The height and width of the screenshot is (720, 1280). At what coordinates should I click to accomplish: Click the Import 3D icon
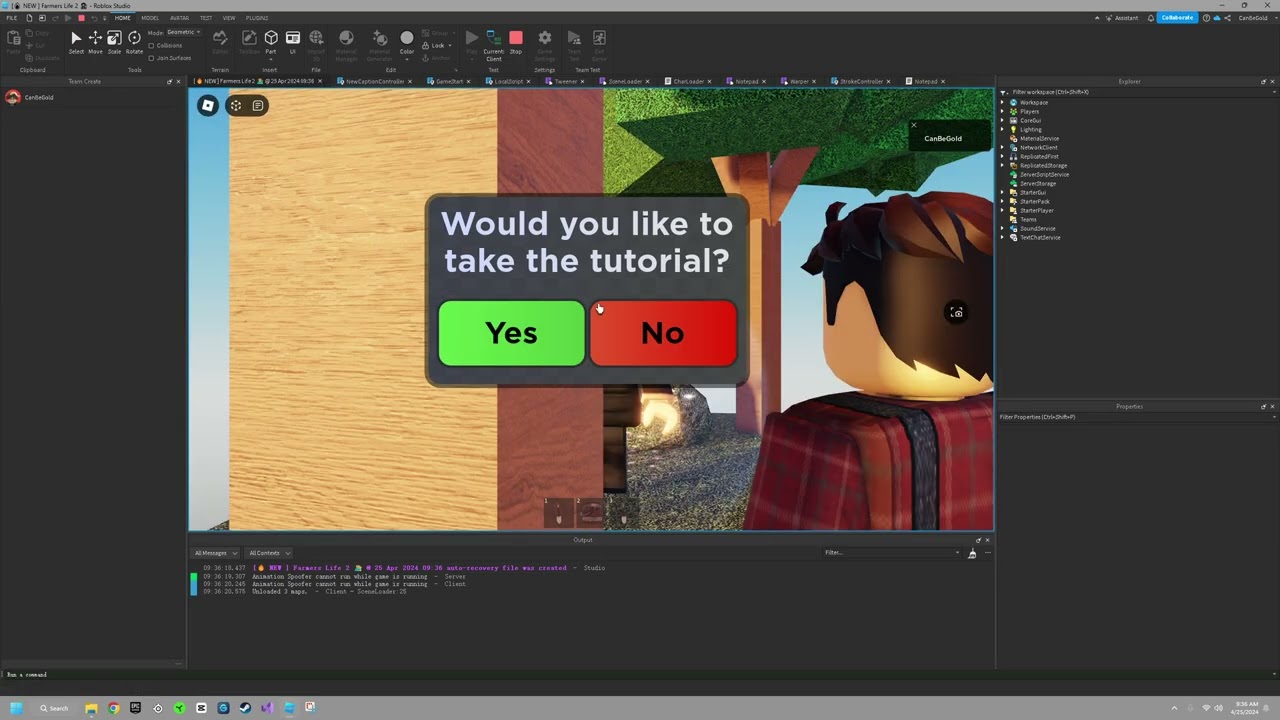(x=316, y=38)
